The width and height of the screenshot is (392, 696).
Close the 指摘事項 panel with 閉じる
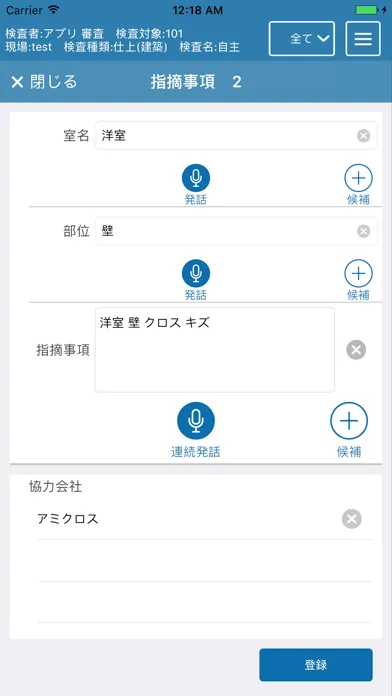tap(44, 82)
